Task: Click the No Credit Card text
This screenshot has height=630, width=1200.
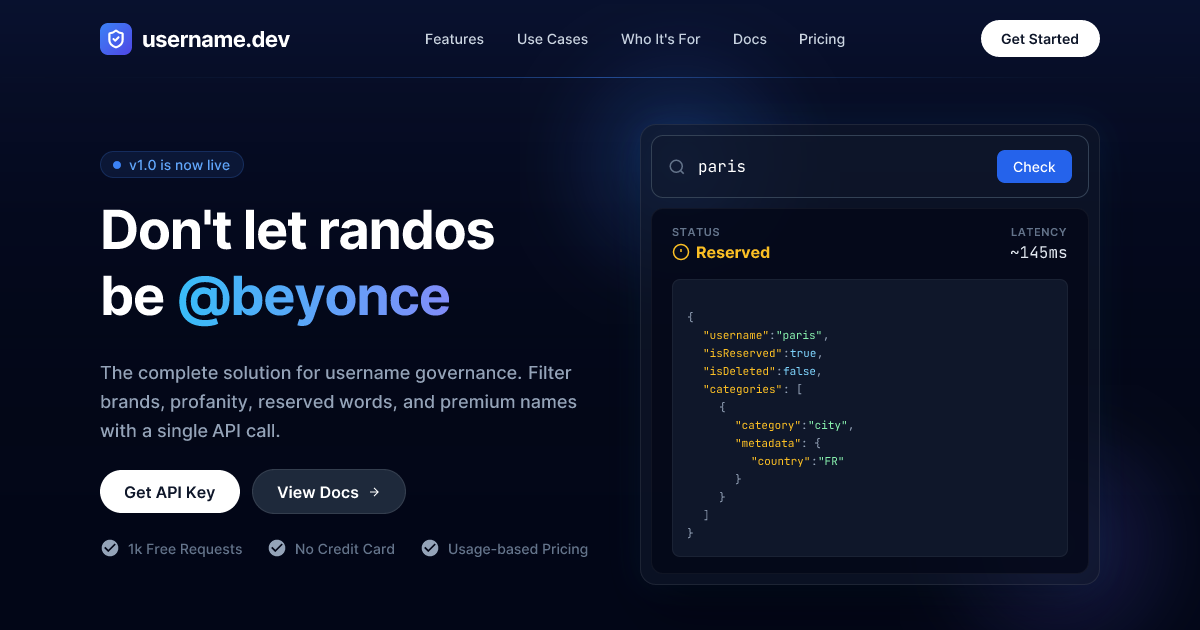Action: pyautogui.click(x=345, y=549)
